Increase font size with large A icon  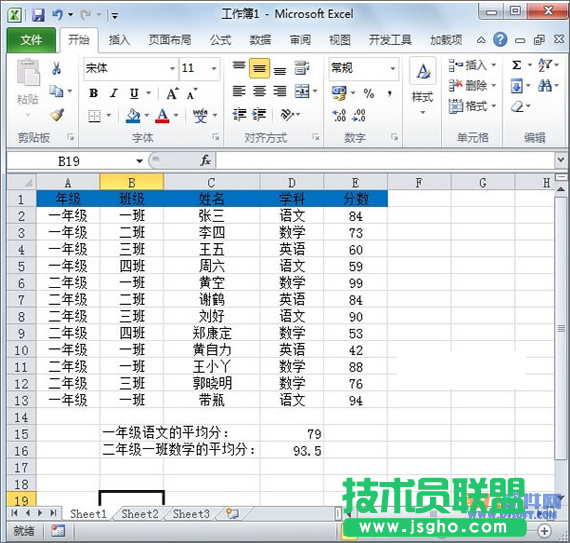click(172, 94)
